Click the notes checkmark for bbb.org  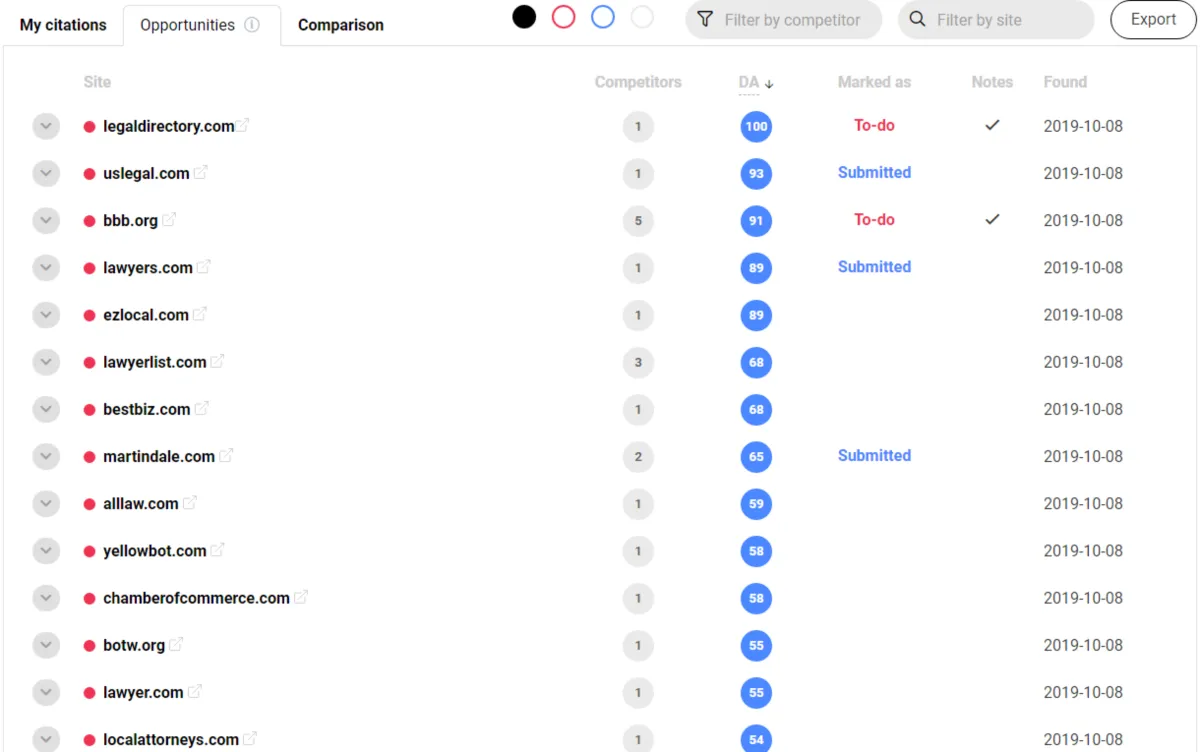pyautogui.click(x=992, y=220)
